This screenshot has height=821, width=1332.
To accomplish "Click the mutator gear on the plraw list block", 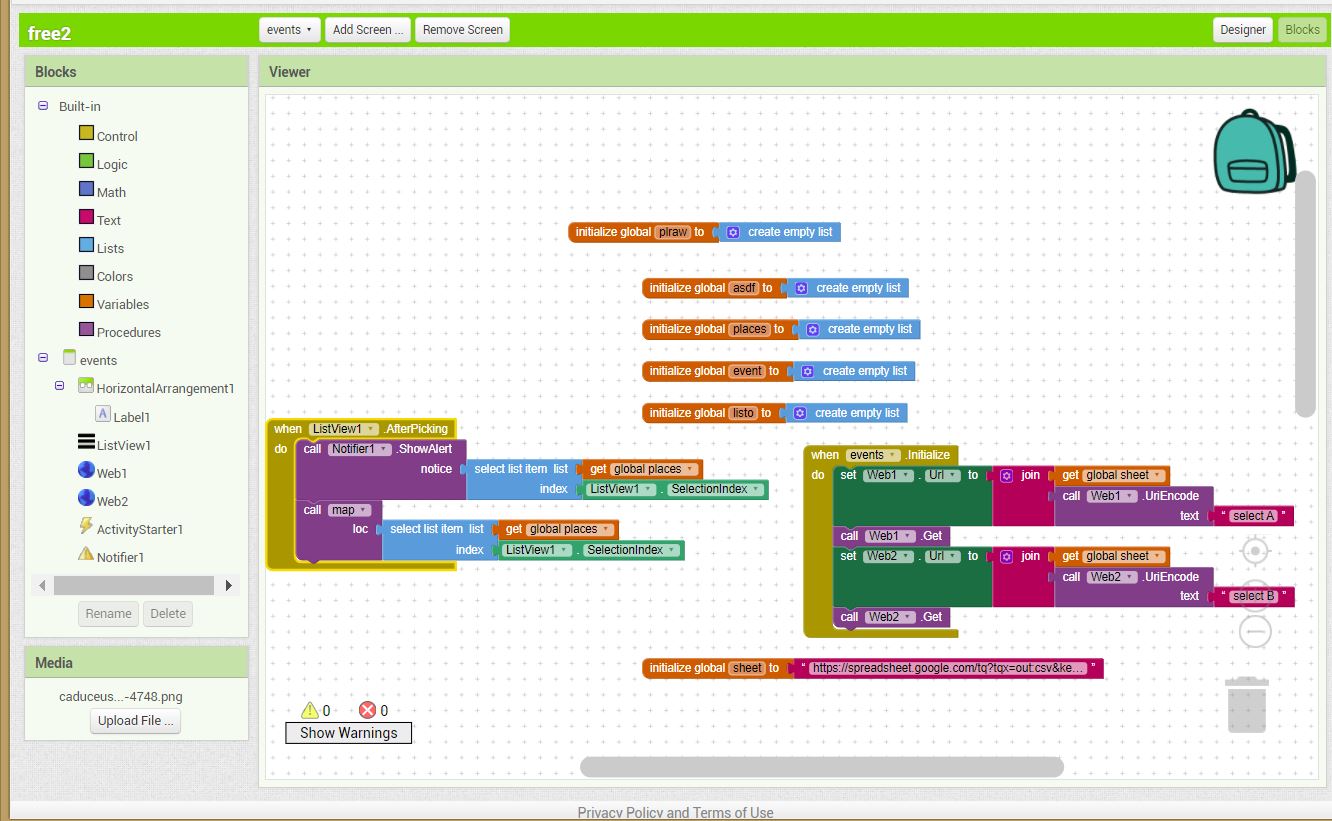I will [x=732, y=232].
